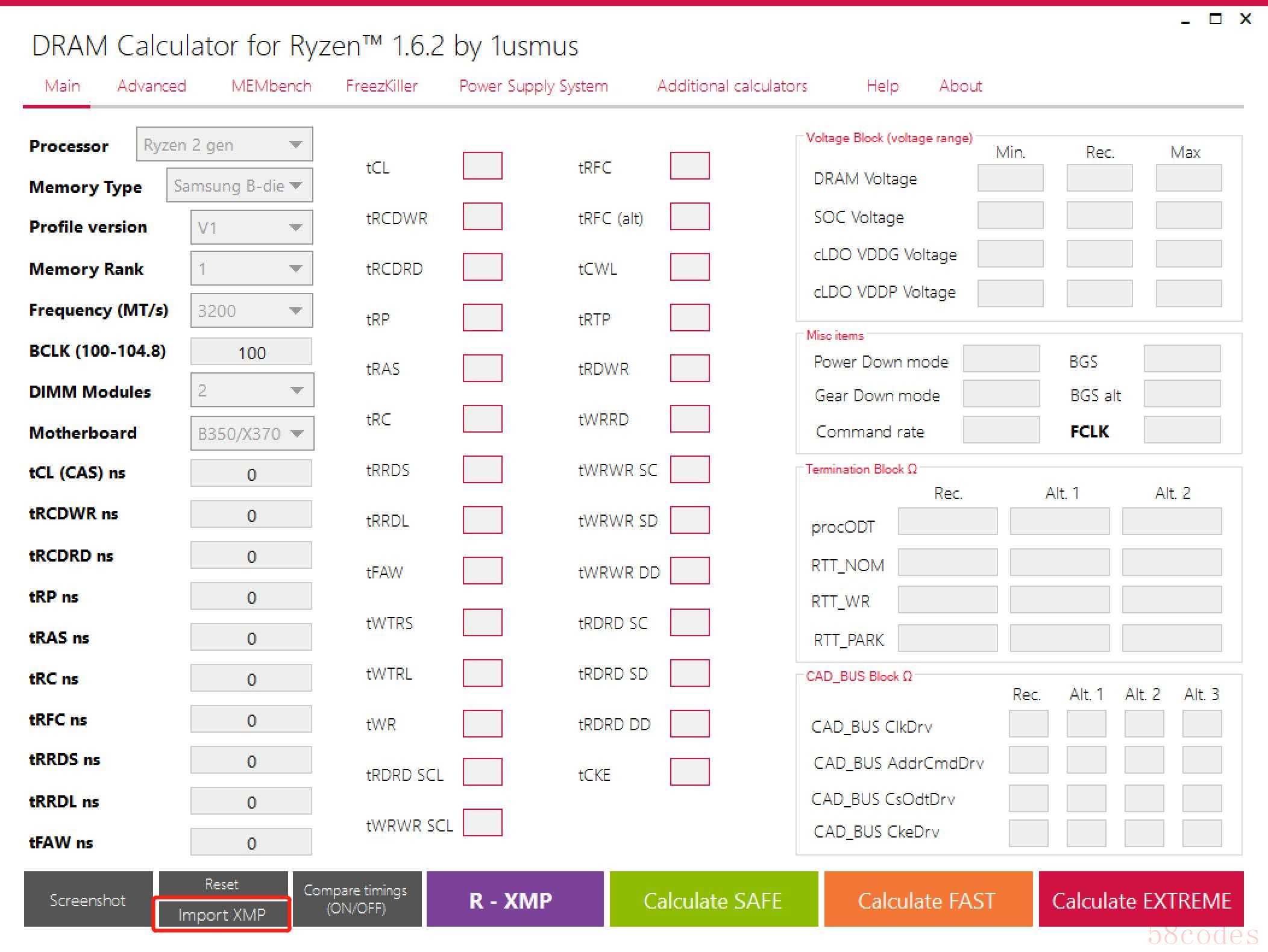1268x952 pixels.
Task: Click the tRC ns input field
Action: tap(251, 678)
